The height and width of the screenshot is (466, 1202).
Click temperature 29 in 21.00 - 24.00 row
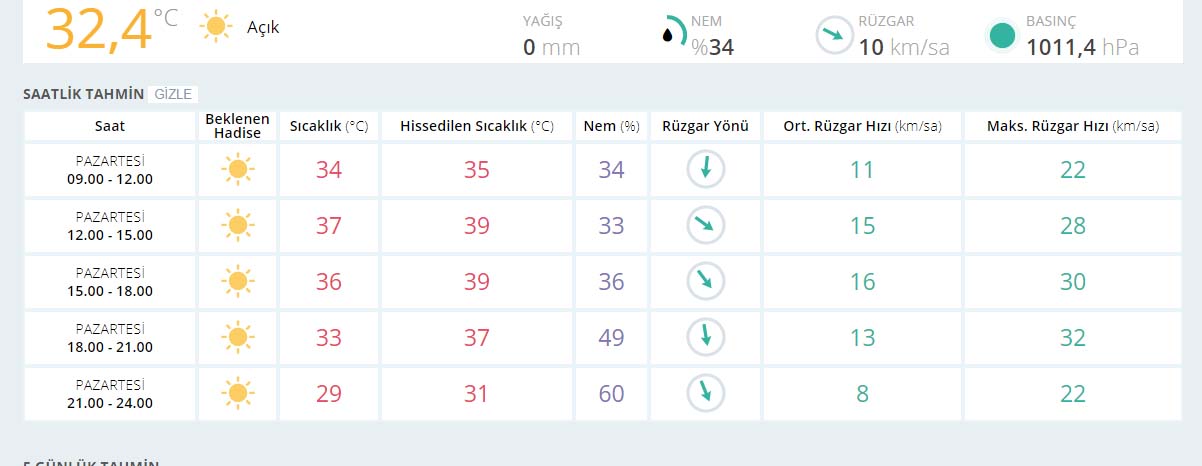tap(329, 394)
